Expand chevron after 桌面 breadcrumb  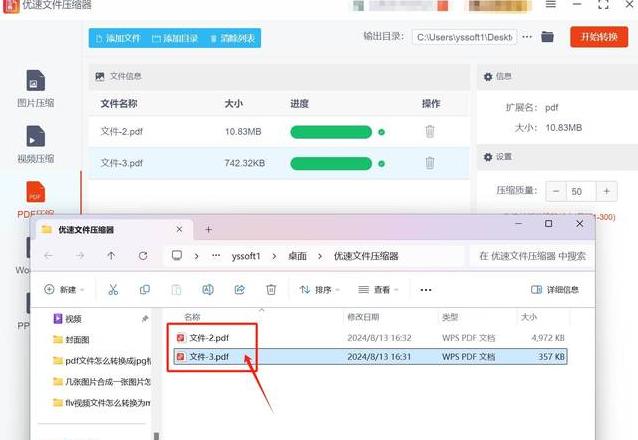click(320, 256)
